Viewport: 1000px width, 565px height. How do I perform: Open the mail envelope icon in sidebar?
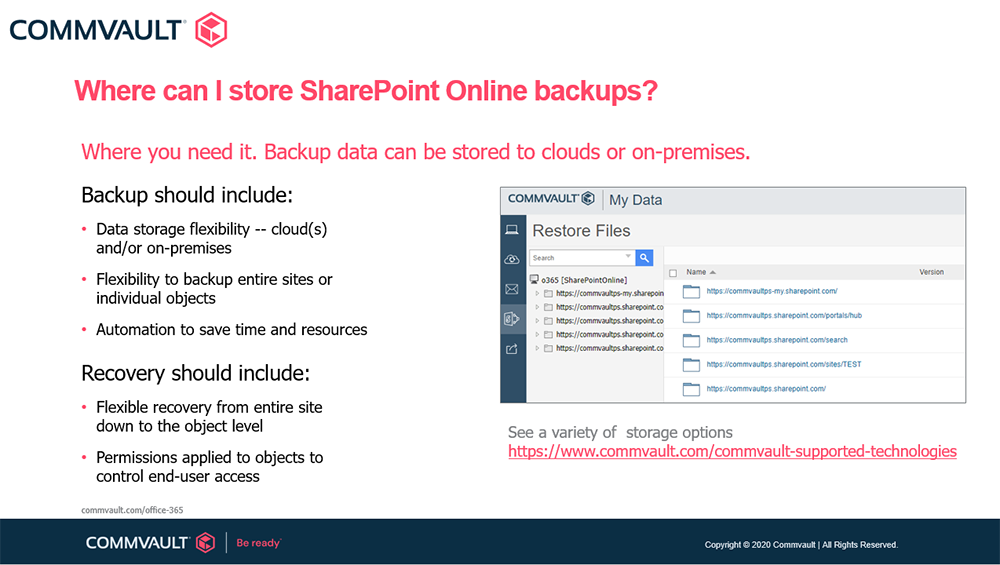pyautogui.click(x=512, y=289)
